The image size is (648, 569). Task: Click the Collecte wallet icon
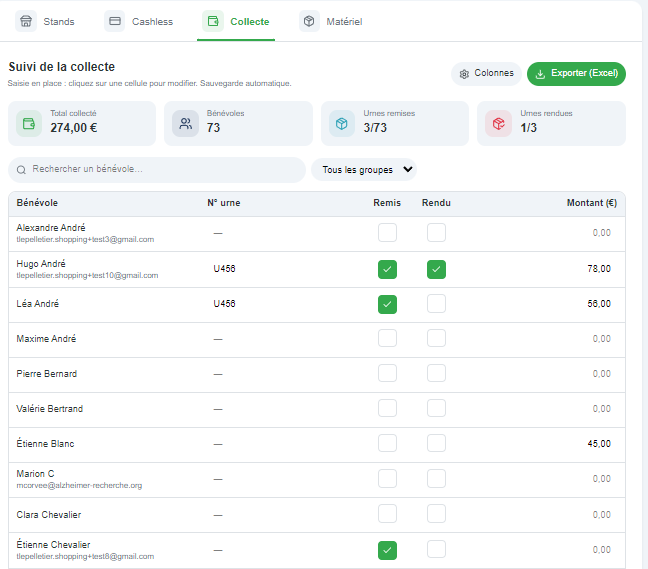pyautogui.click(x=213, y=21)
